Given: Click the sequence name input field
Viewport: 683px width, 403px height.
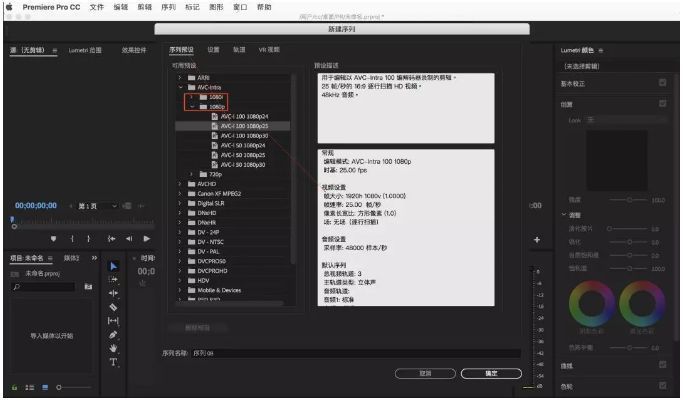Looking at the screenshot, I should [x=356, y=353].
